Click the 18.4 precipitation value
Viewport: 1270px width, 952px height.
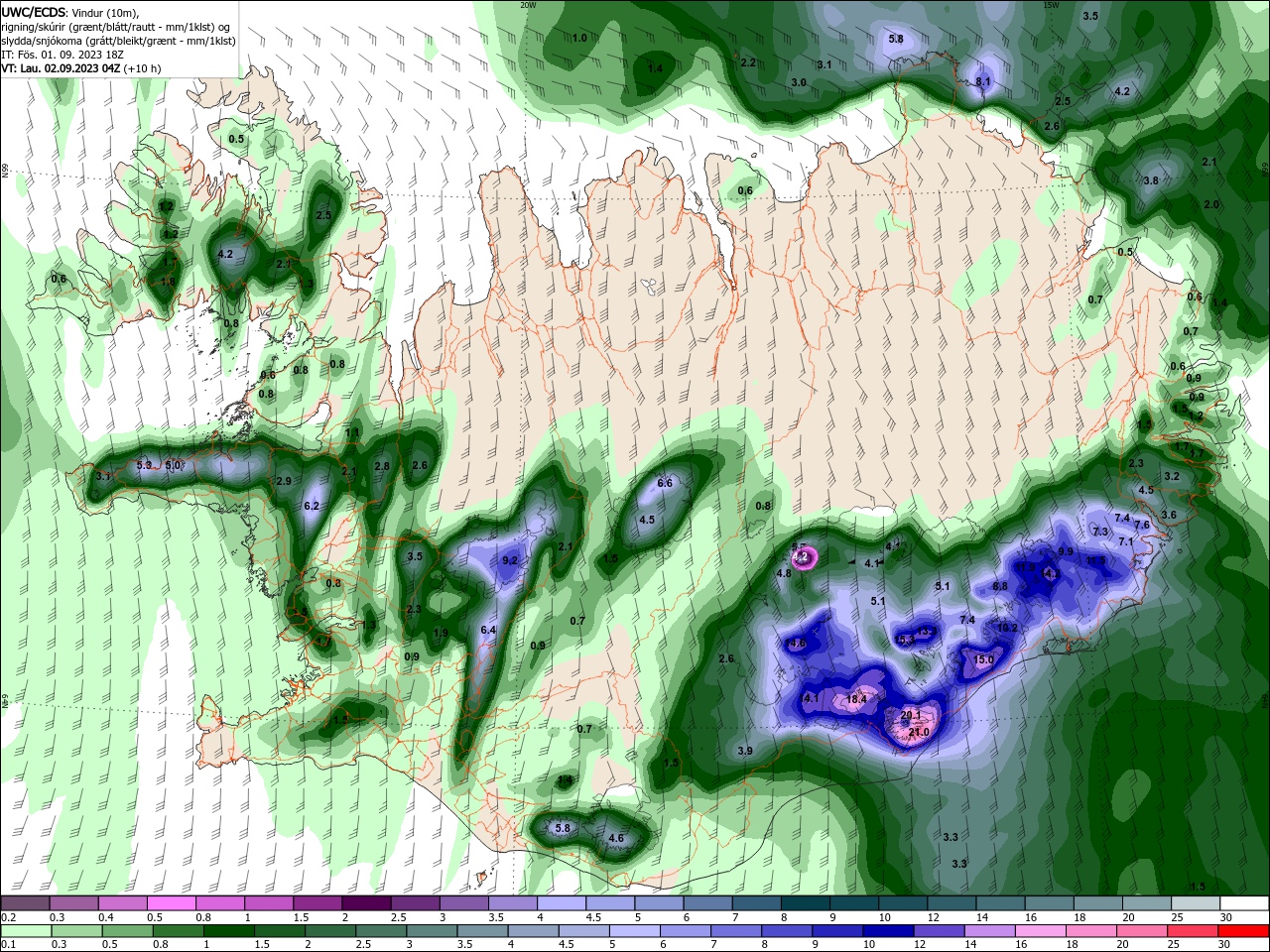point(857,699)
